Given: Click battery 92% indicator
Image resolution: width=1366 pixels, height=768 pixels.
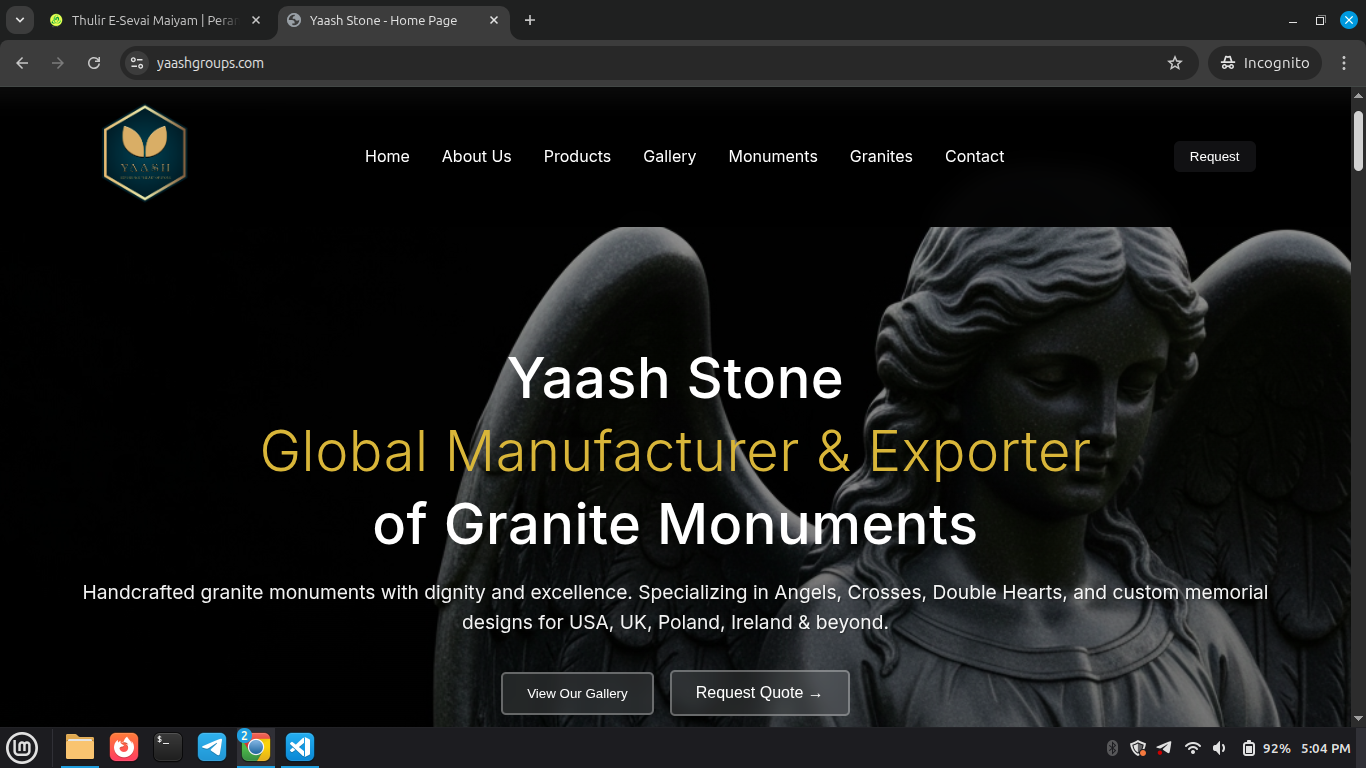Looking at the screenshot, I should coord(1266,748).
